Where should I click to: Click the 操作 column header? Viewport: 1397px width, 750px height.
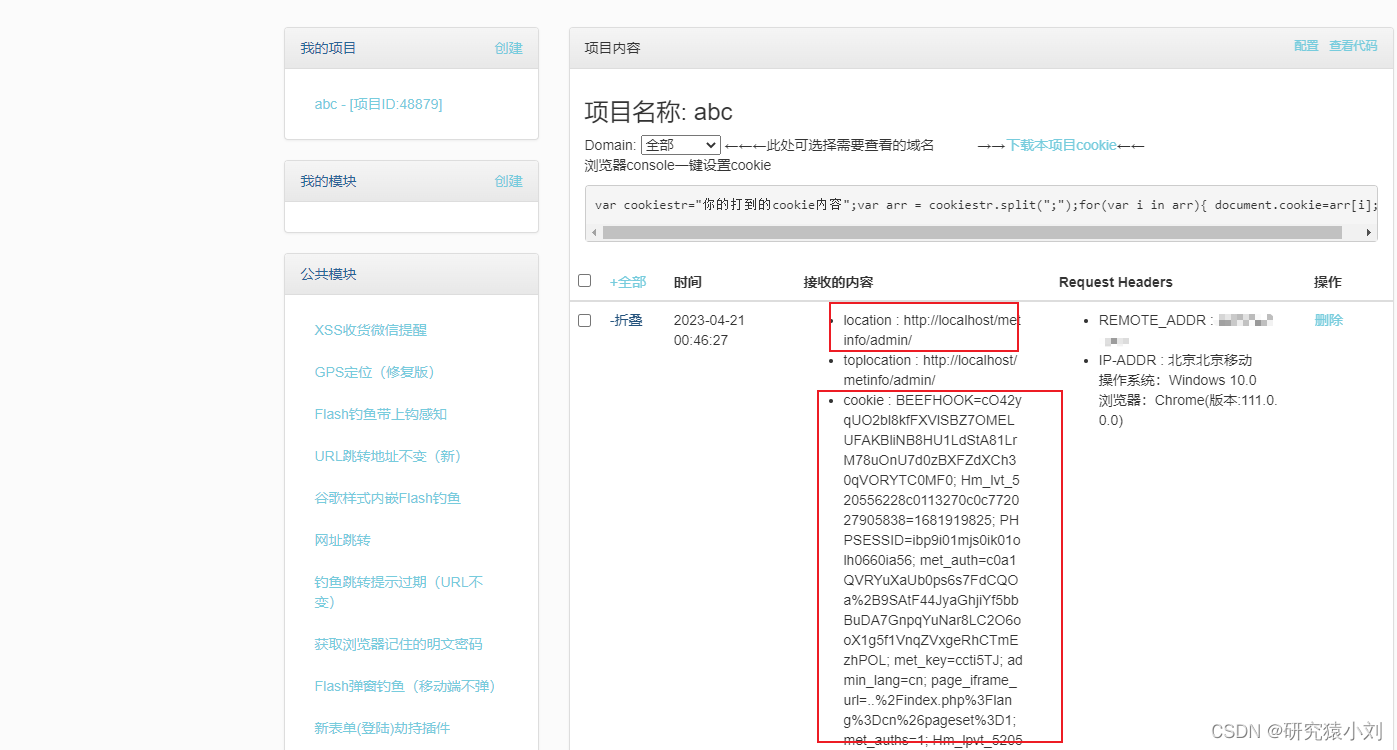(1328, 282)
